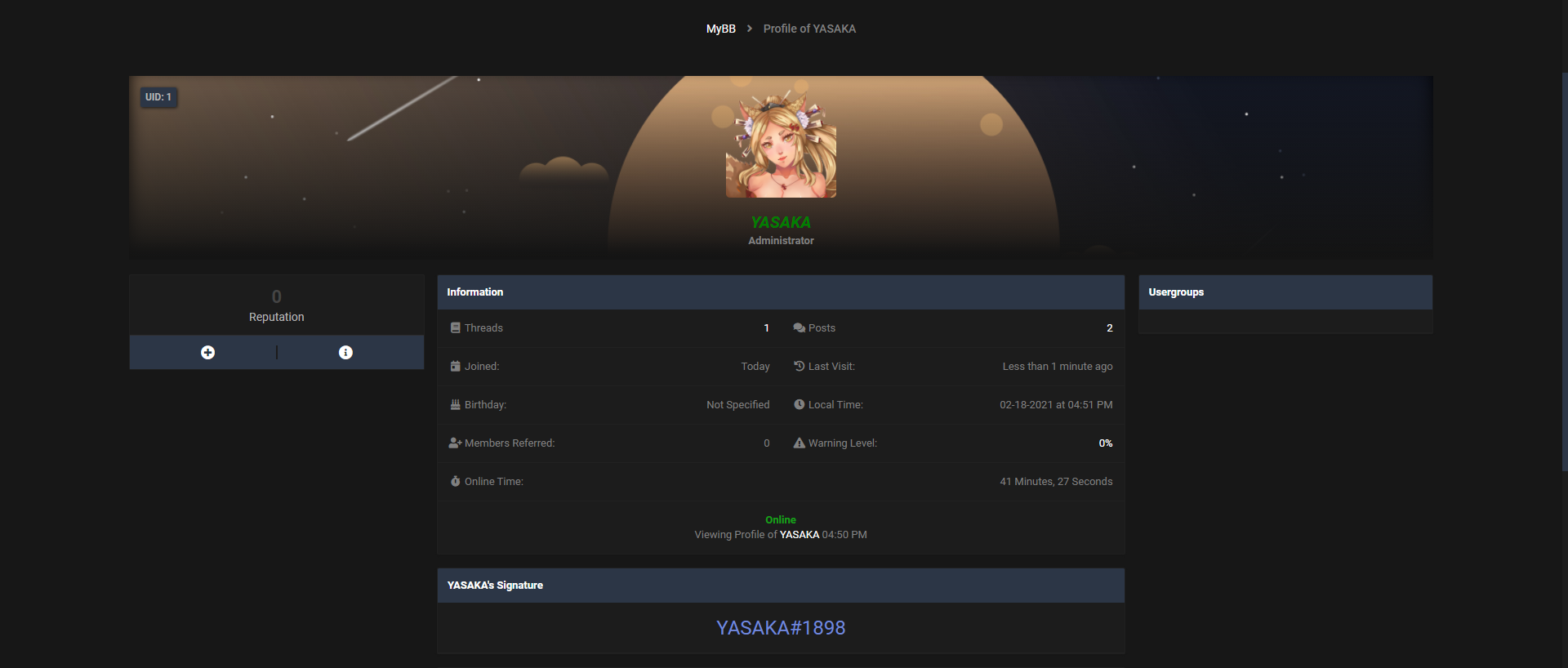The image size is (1568, 668).
Task: Click the Members Referred value 0
Action: [767, 443]
